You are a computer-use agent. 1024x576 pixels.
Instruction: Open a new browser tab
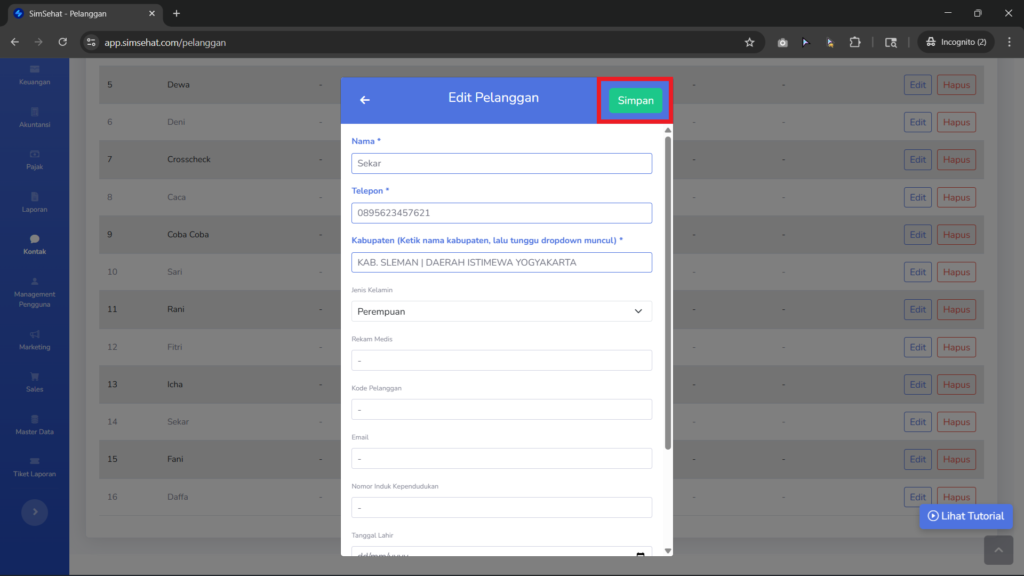coord(176,14)
